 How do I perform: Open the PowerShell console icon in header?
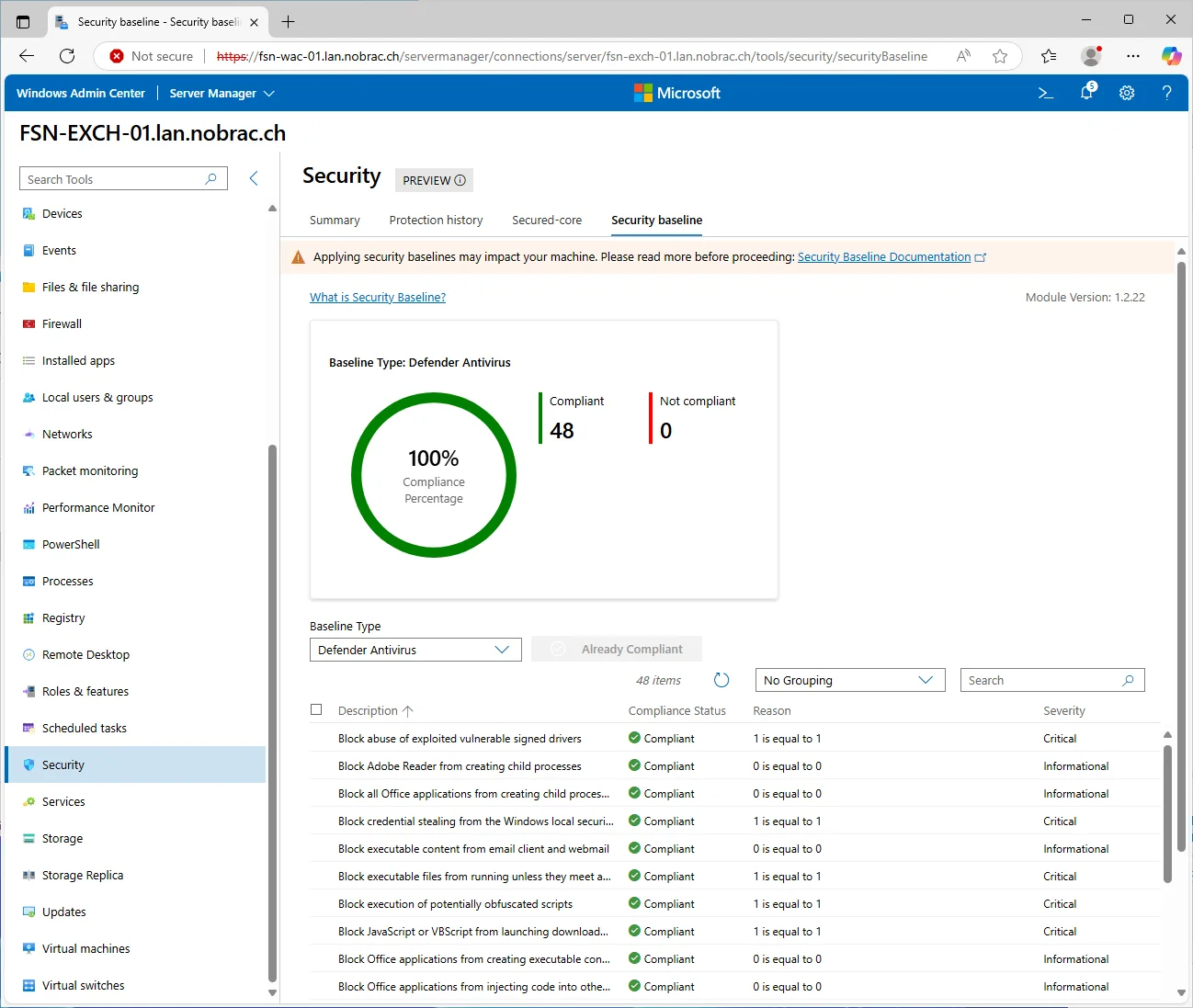pos(1045,93)
